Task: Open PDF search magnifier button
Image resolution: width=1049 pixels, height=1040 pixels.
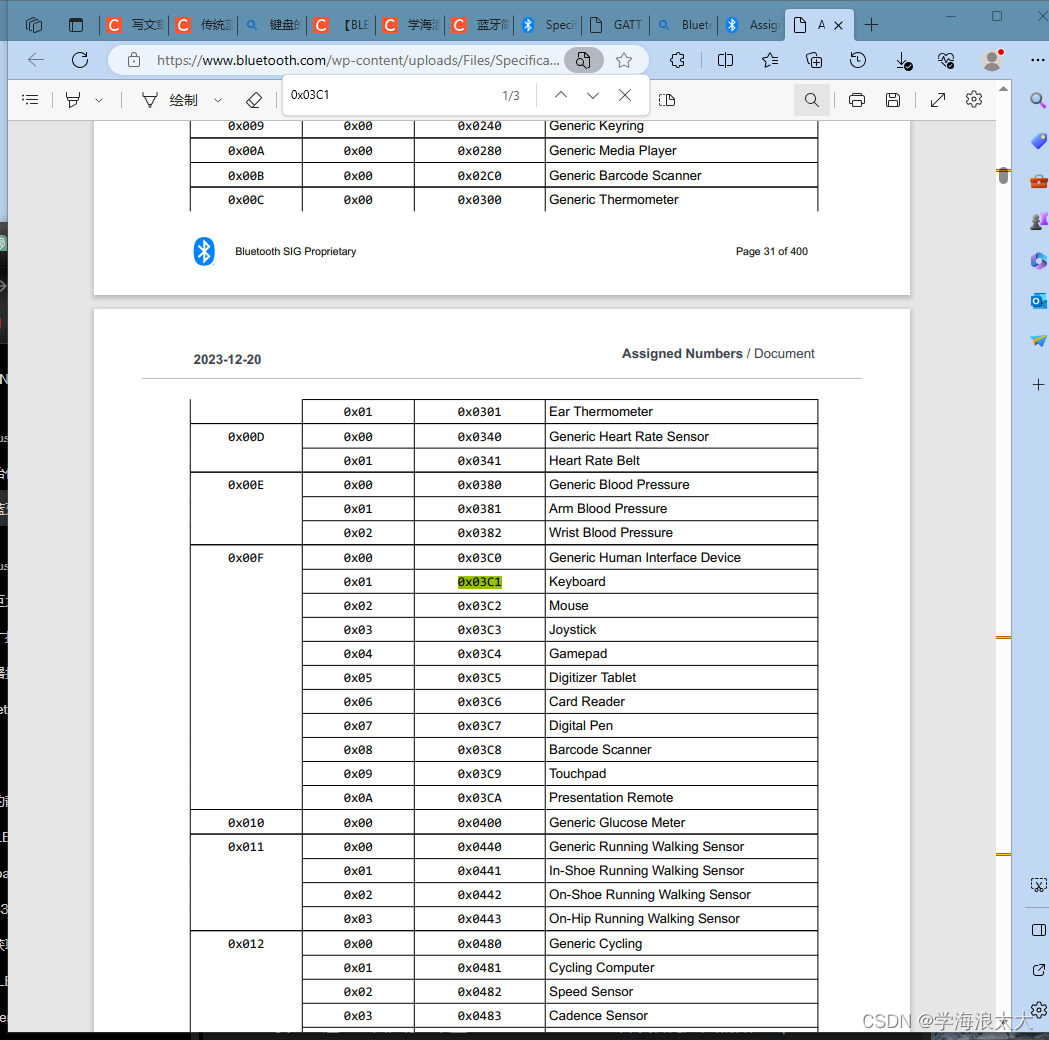Action: click(x=812, y=100)
